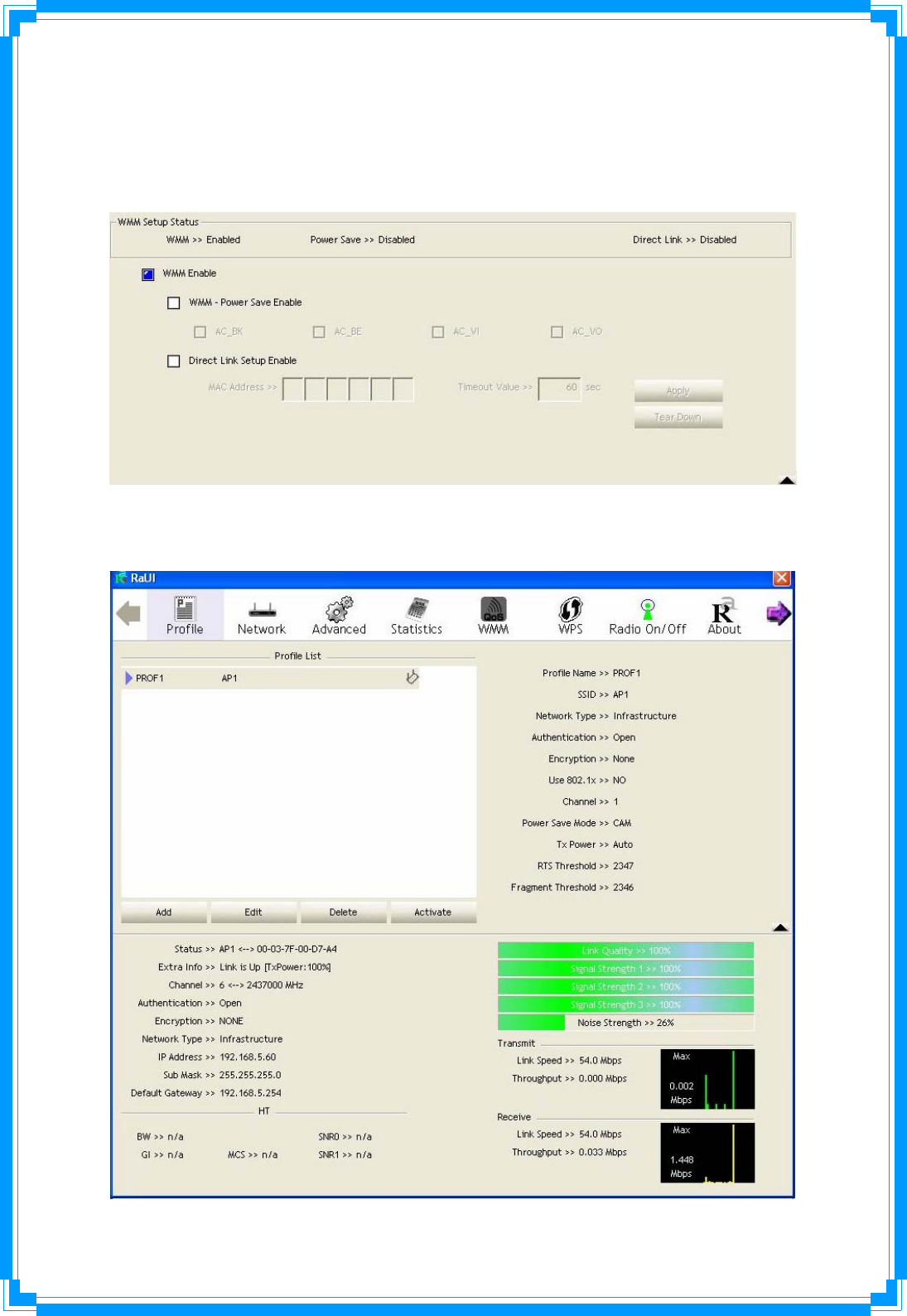The width and height of the screenshot is (907, 1316).
Task: Click the Signal Strength 3 bar
Action: (625, 1004)
